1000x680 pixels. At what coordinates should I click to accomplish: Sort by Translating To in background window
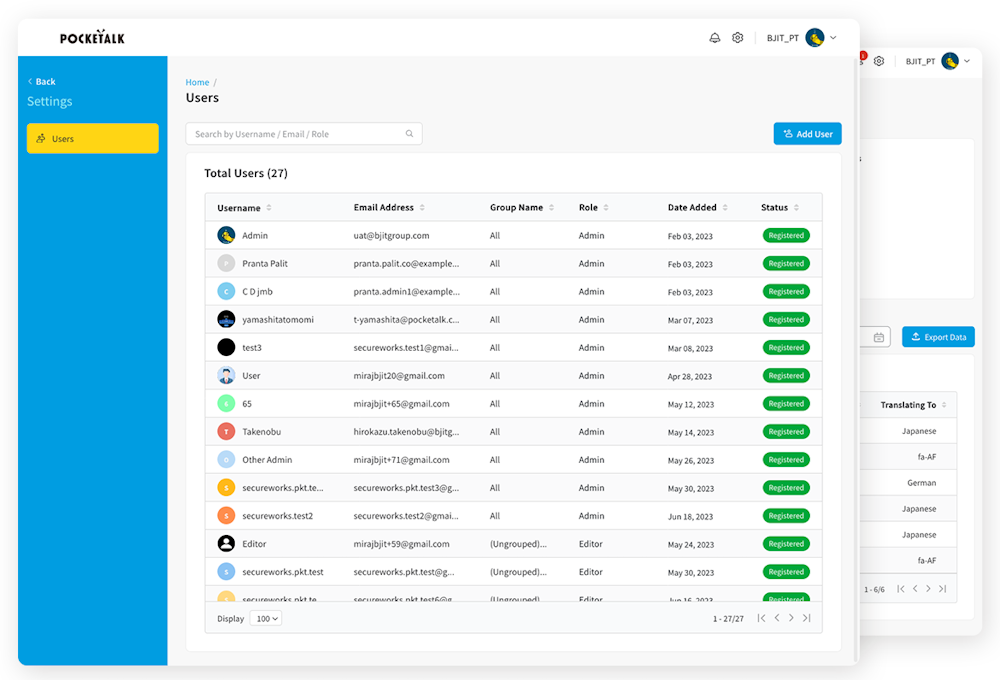[x=944, y=405]
